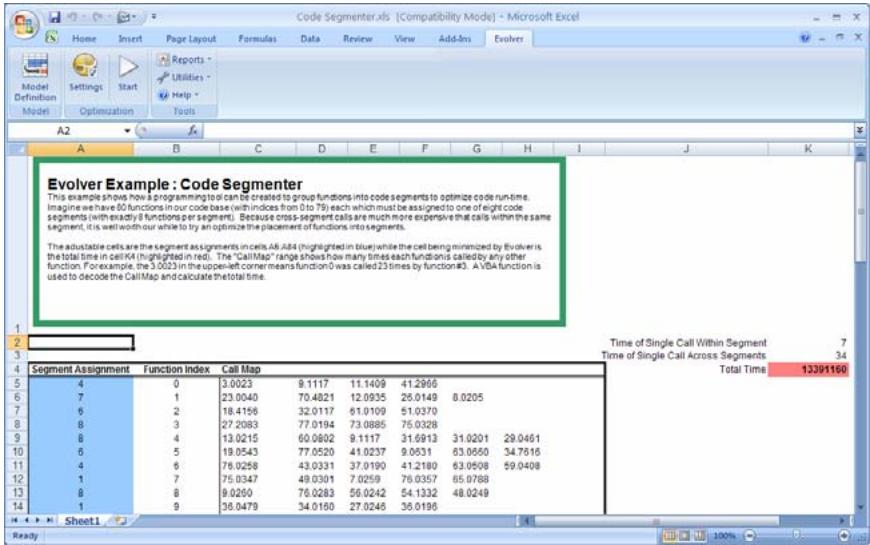Click the zoom in plus button

844,536
